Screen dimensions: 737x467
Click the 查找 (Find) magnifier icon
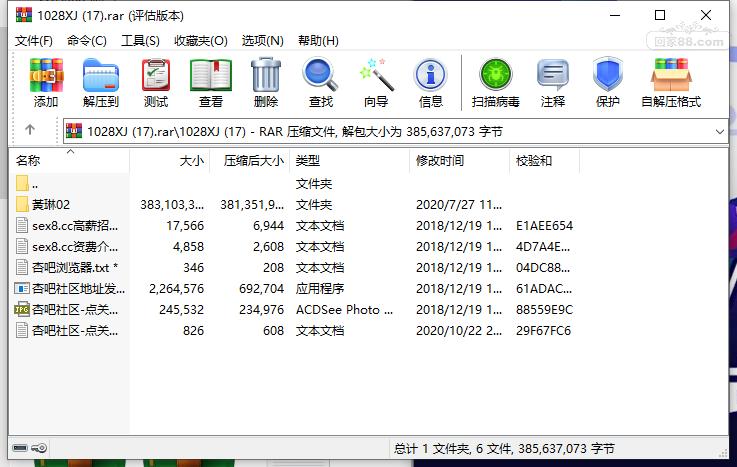(x=321, y=74)
